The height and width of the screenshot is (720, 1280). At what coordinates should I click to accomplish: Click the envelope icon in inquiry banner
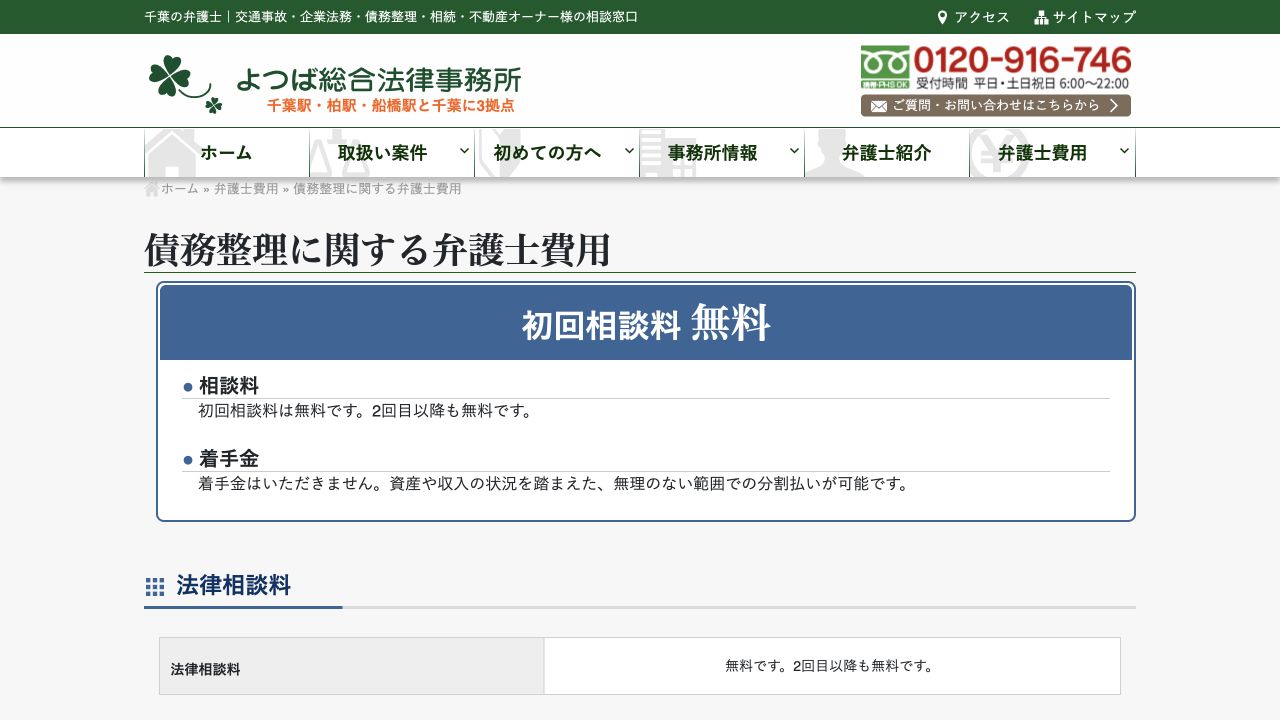tap(879, 106)
